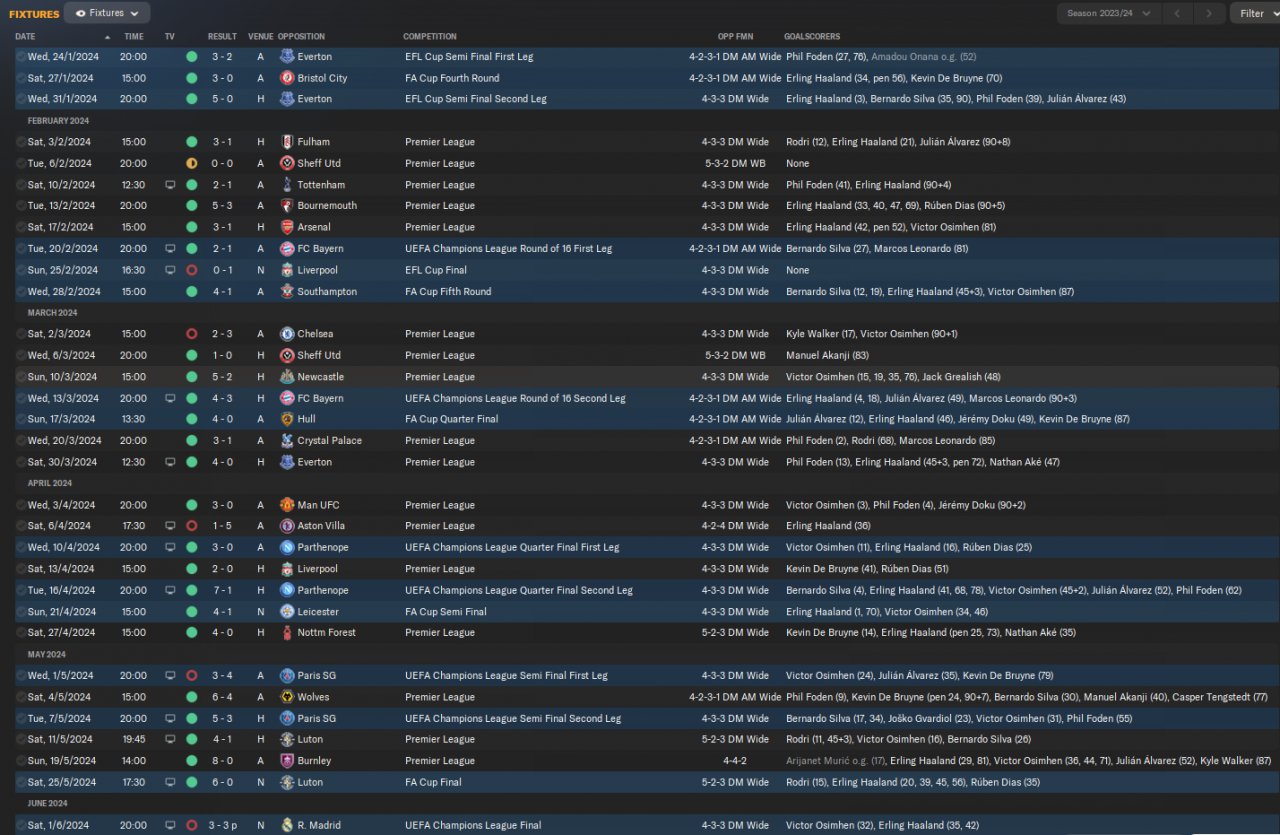The width and height of the screenshot is (1280, 835).
Task: Click the TV icon on the Aston Villa row
Action: 170,526
